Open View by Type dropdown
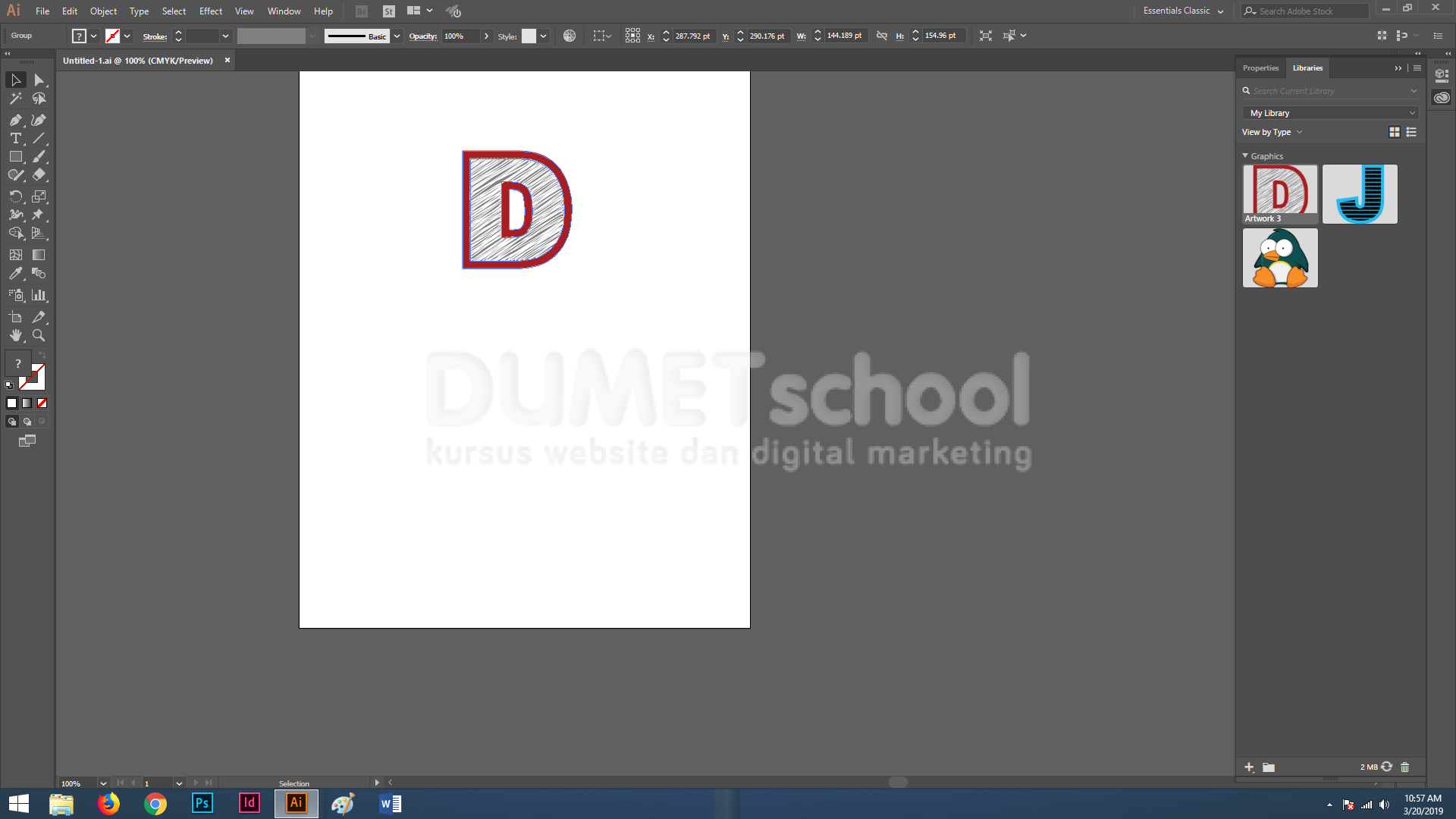The image size is (1456, 819). point(1272,132)
